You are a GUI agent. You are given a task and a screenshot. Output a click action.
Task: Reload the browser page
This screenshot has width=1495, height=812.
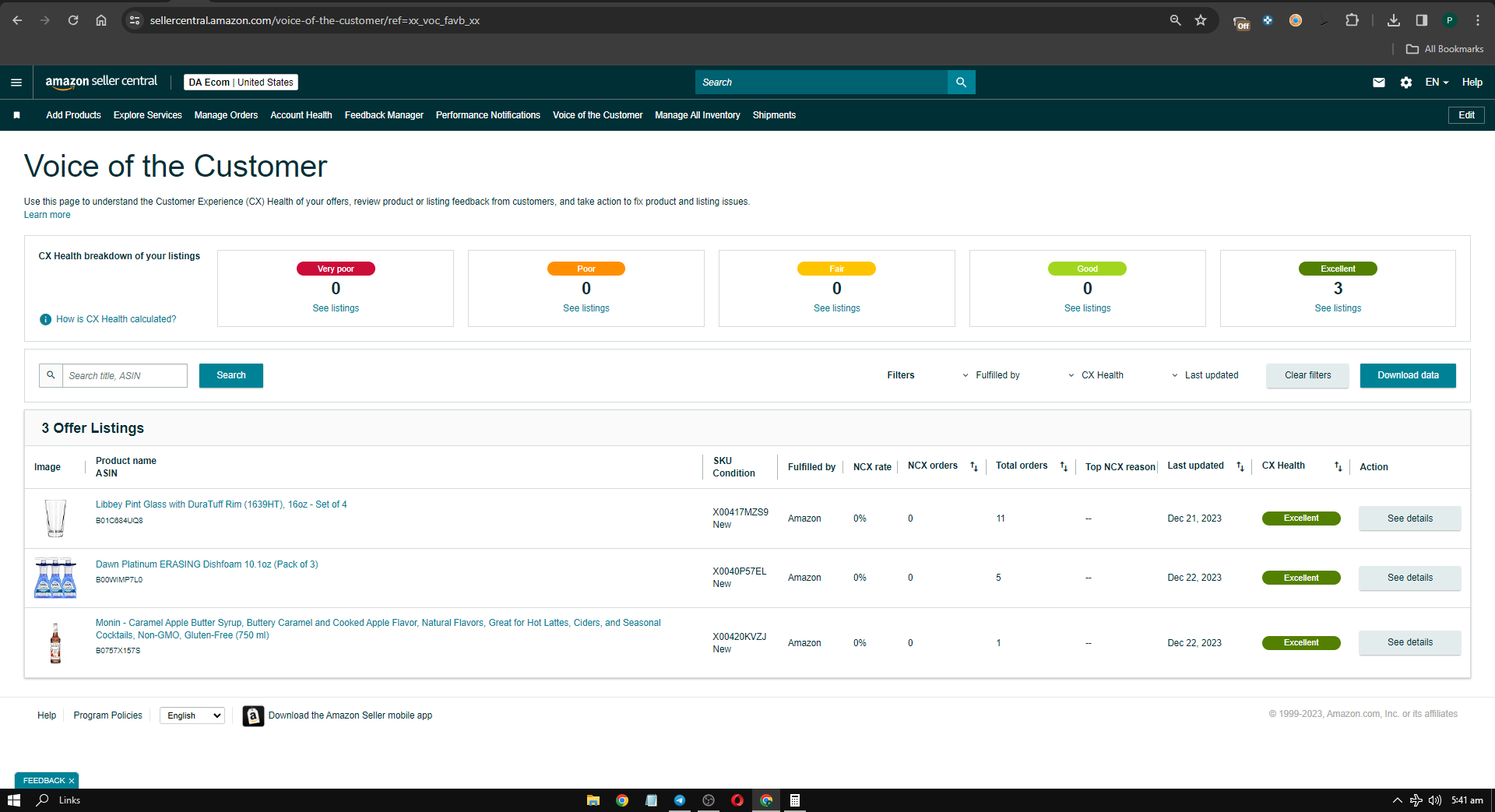coord(73,20)
